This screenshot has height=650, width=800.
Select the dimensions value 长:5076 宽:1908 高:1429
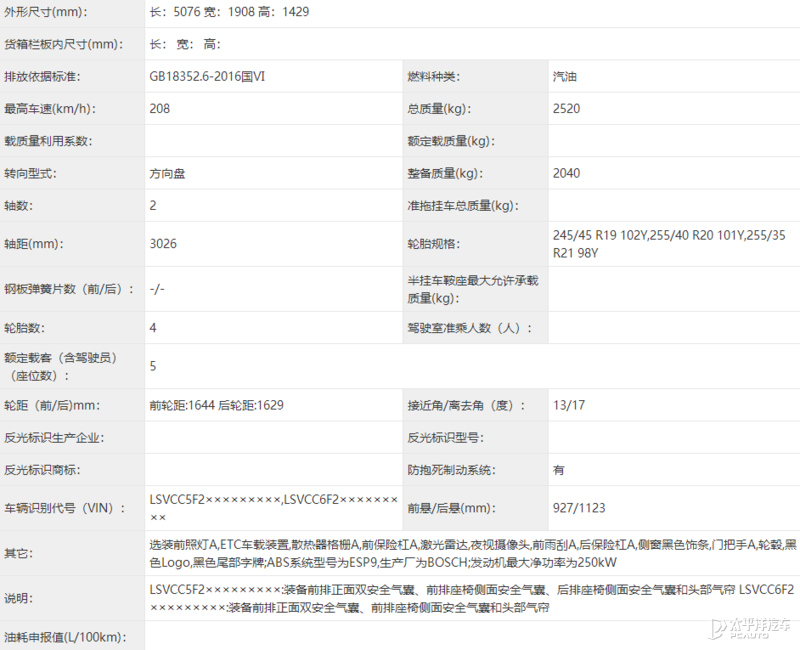pos(229,12)
